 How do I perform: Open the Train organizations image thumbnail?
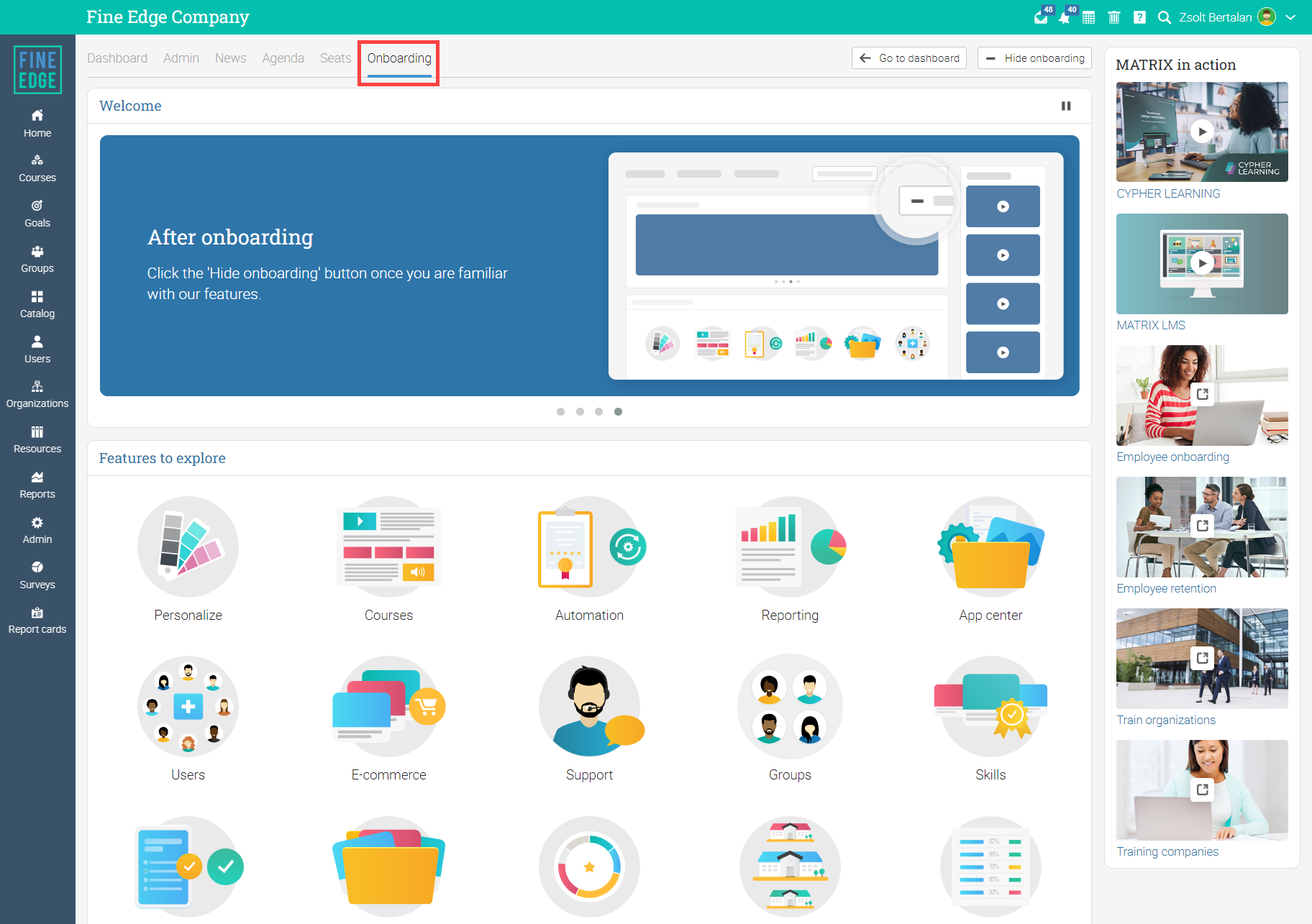pyautogui.click(x=1202, y=658)
